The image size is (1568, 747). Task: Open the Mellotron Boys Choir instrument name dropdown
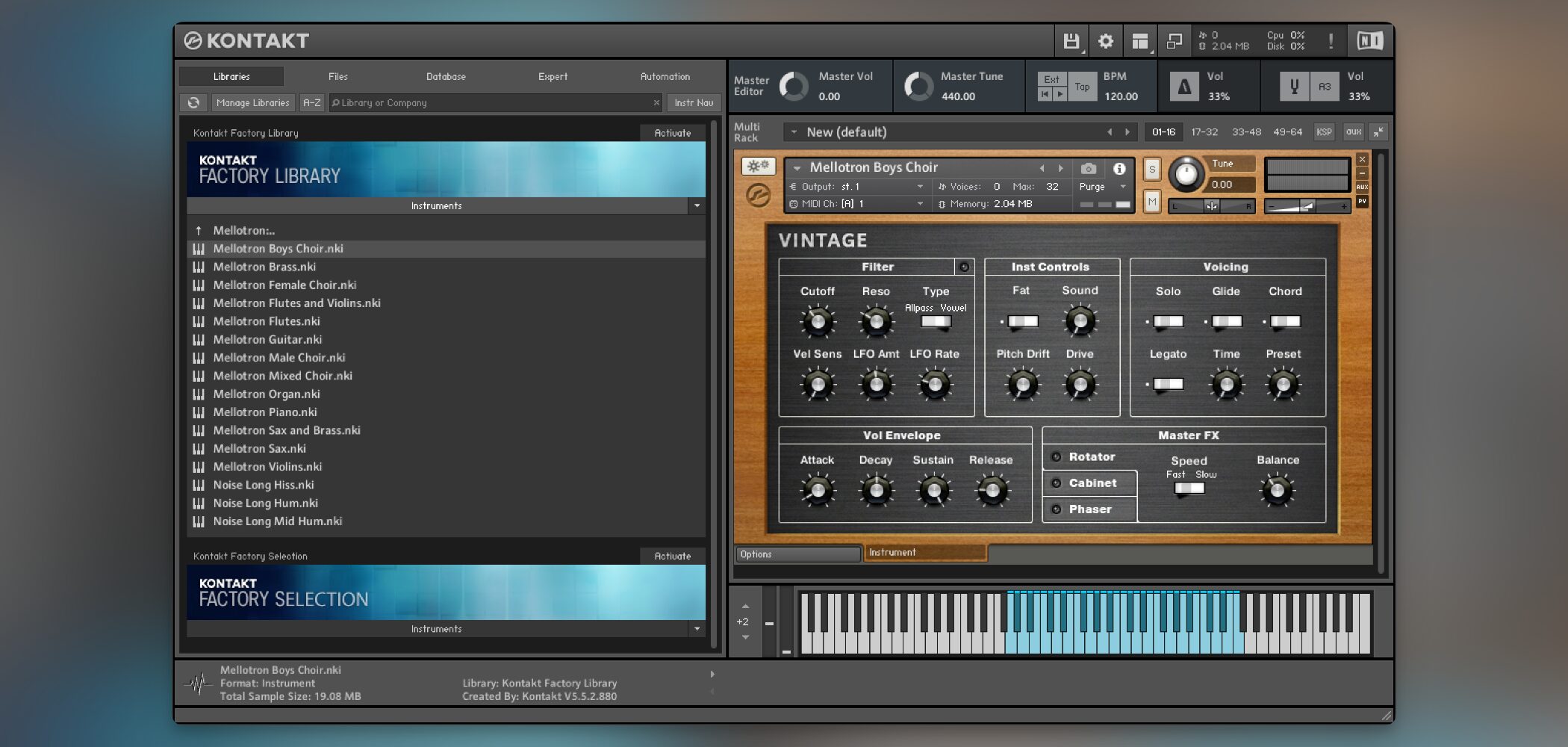click(x=797, y=168)
